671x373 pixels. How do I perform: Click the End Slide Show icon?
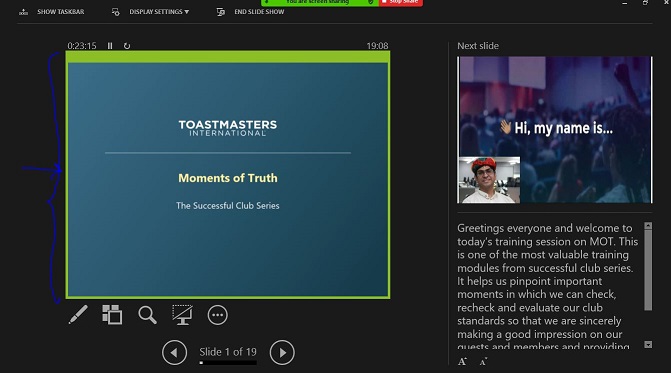(220, 12)
